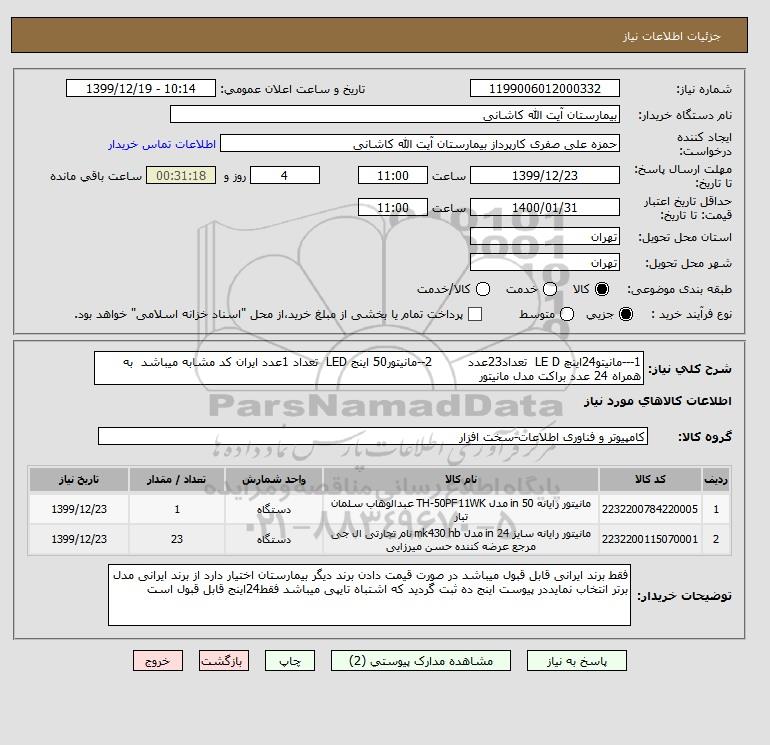Click the TH-50PF11WK monitor name cell
This screenshot has height=745, width=770.
click(461, 510)
